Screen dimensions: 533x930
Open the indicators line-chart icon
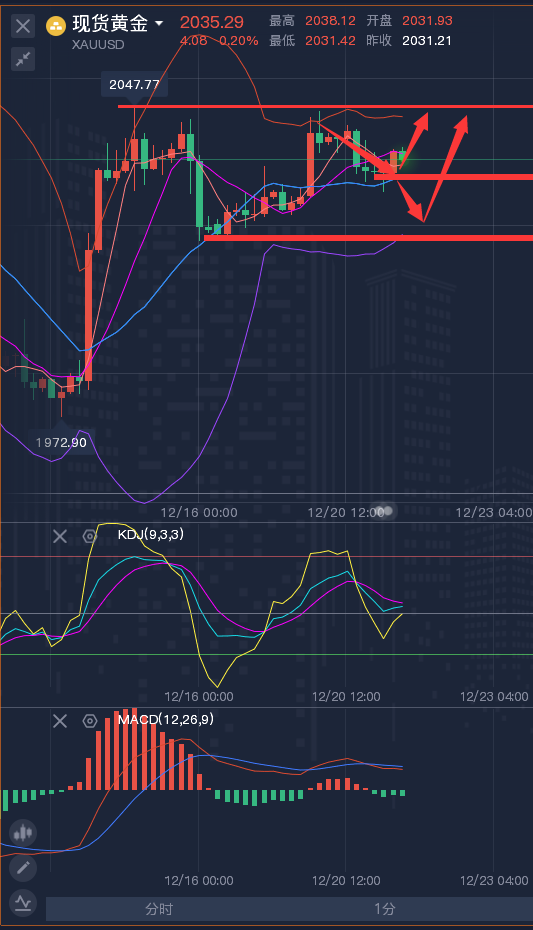(23, 903)
